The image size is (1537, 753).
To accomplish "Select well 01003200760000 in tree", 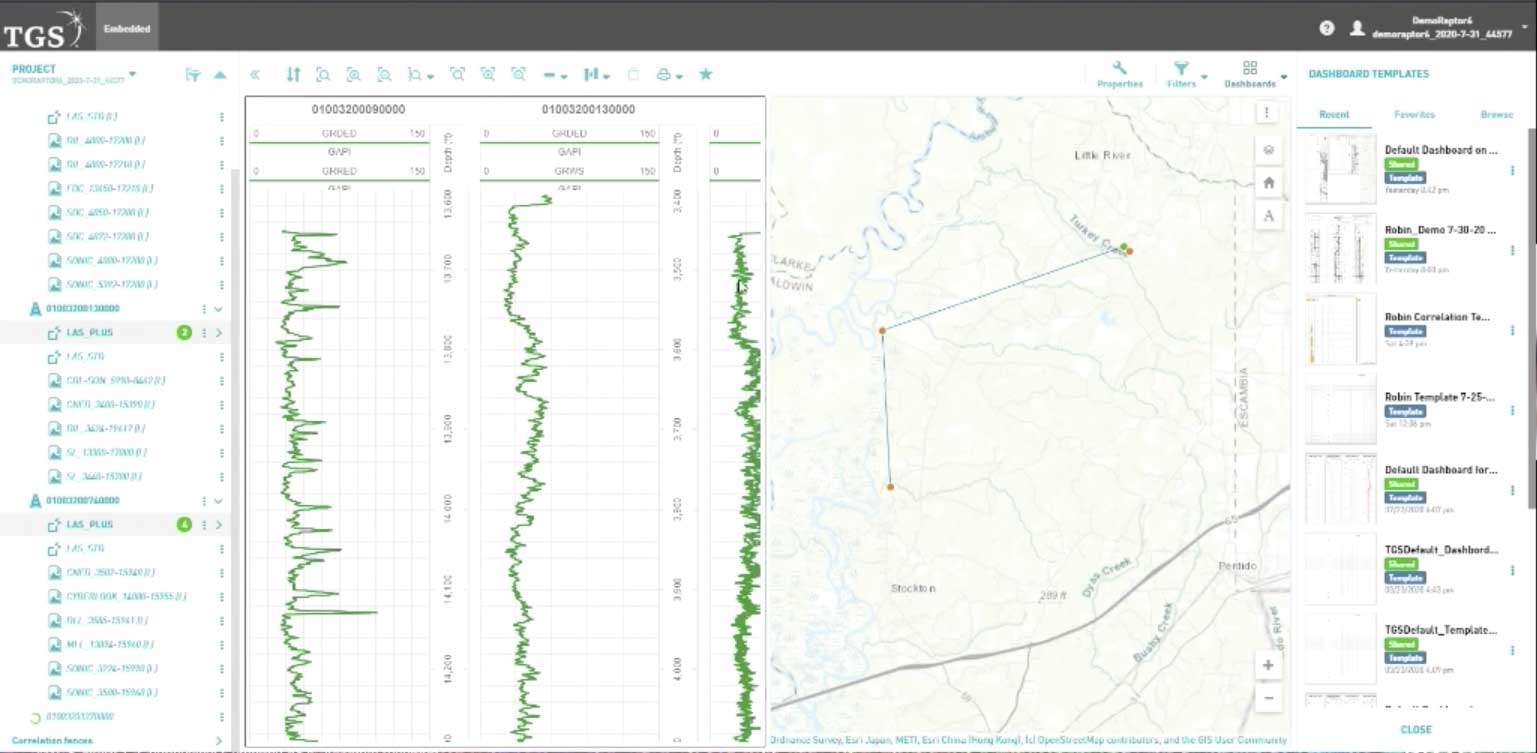I will [x=82, y=501].
